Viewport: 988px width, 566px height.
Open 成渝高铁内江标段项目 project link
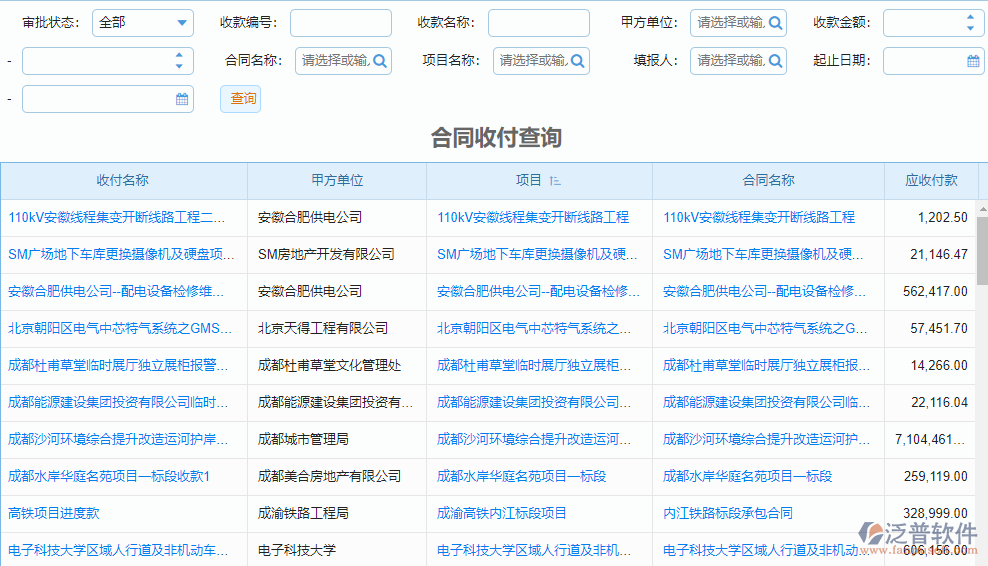(502, 513)
